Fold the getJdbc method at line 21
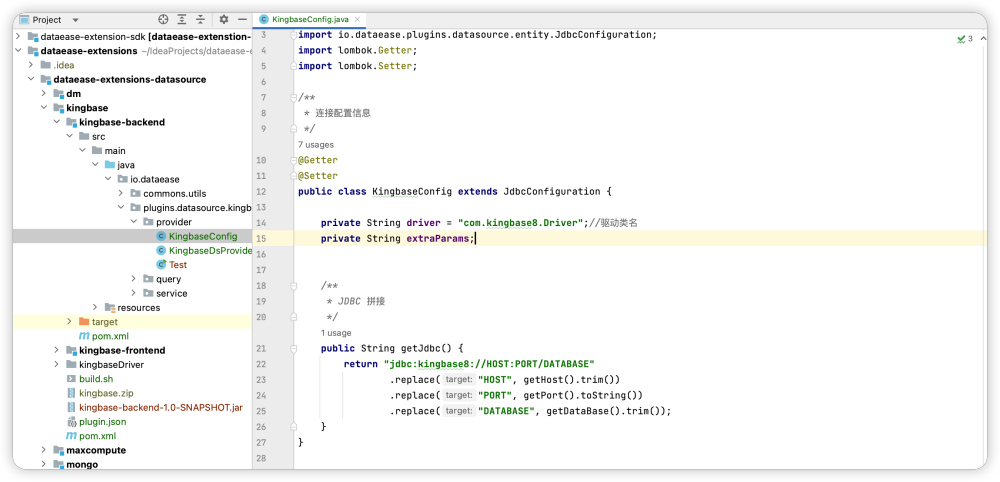The height and width of the screenshot is (482, 1000). (293, 349)
